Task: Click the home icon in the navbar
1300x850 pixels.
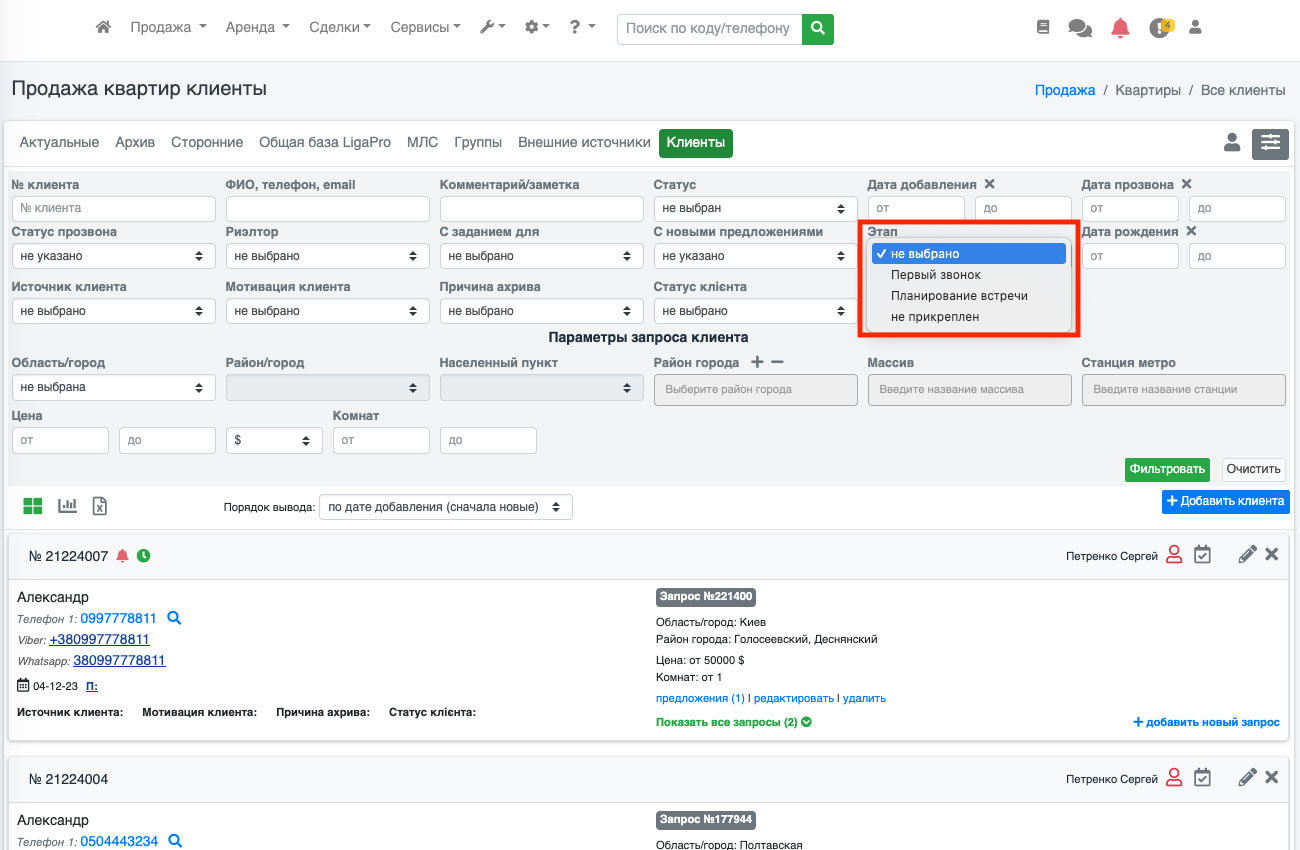Action: [103, 28]
